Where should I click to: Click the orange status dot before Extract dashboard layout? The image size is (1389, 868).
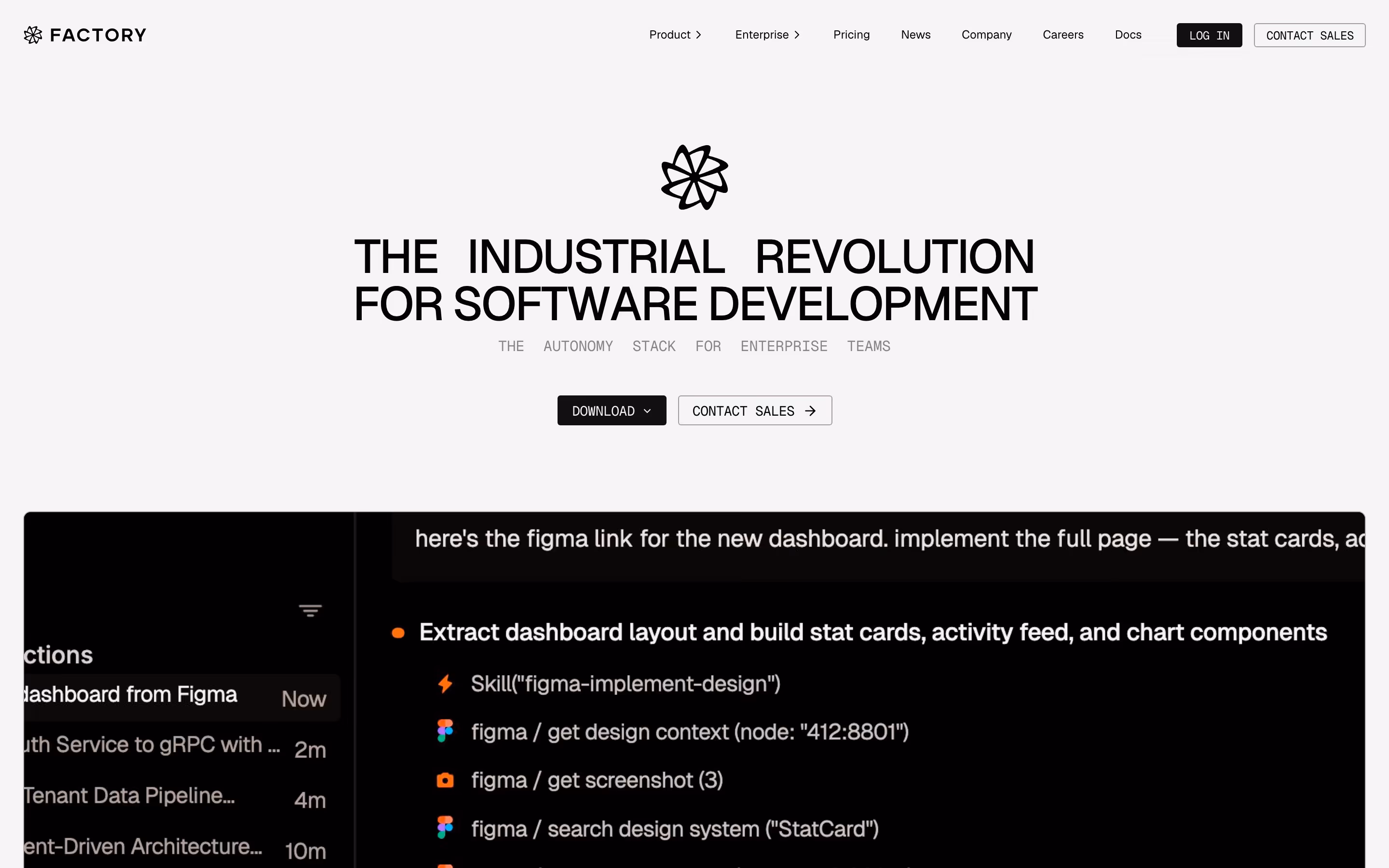[x=398, y=633]
